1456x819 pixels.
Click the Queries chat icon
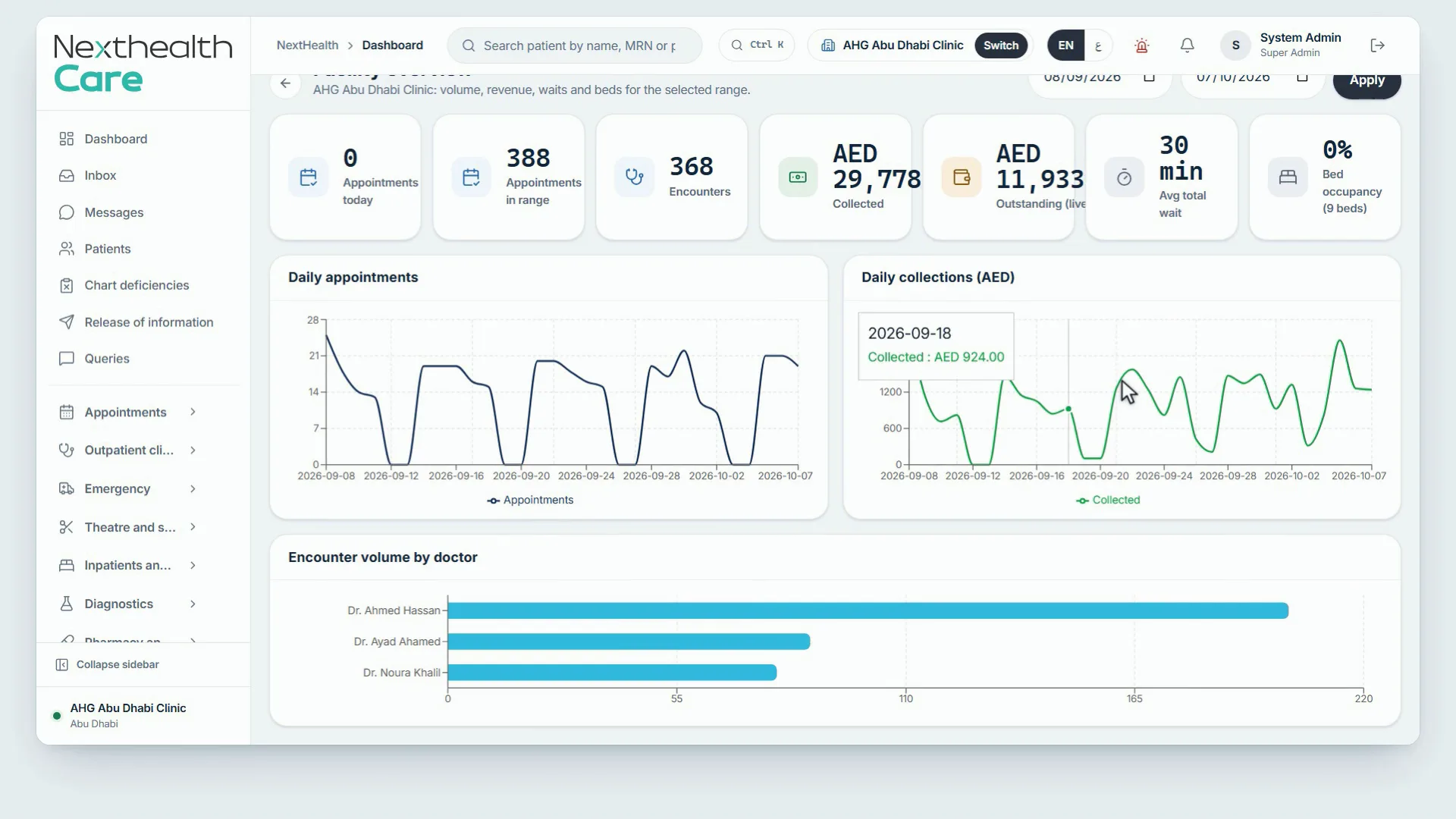pos(67,359)
